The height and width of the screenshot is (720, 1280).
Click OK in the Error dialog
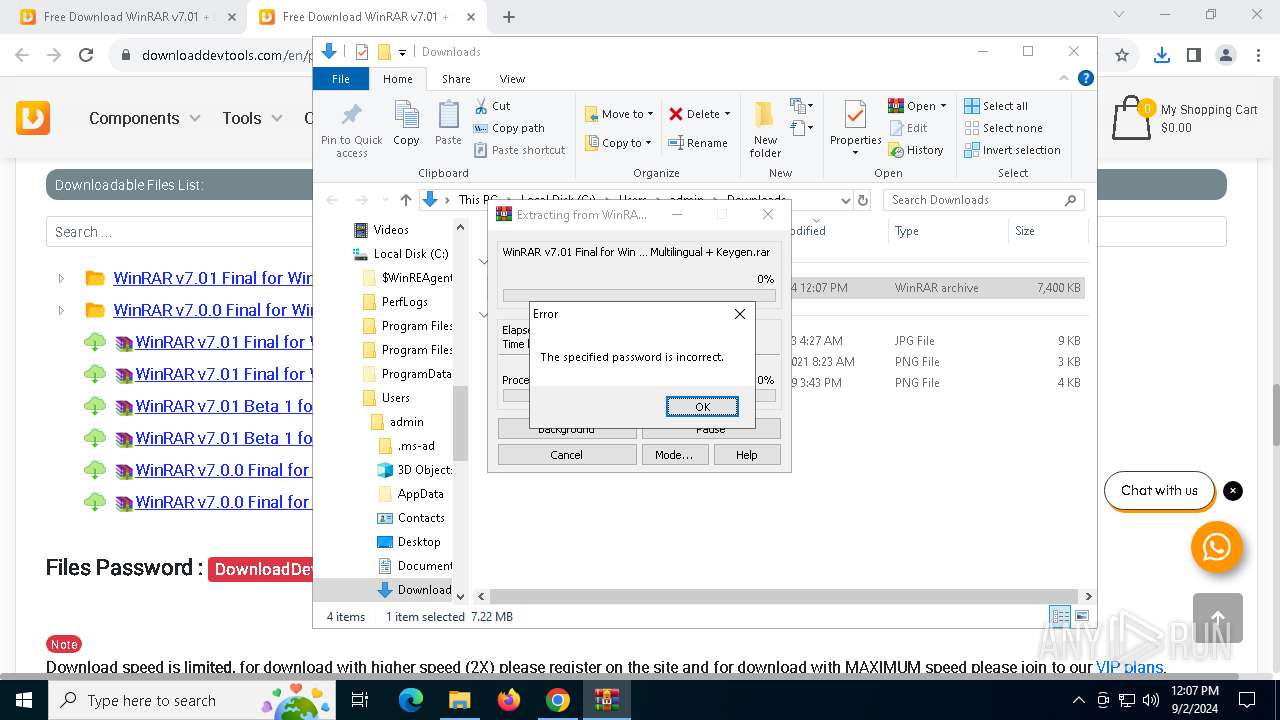702,406
